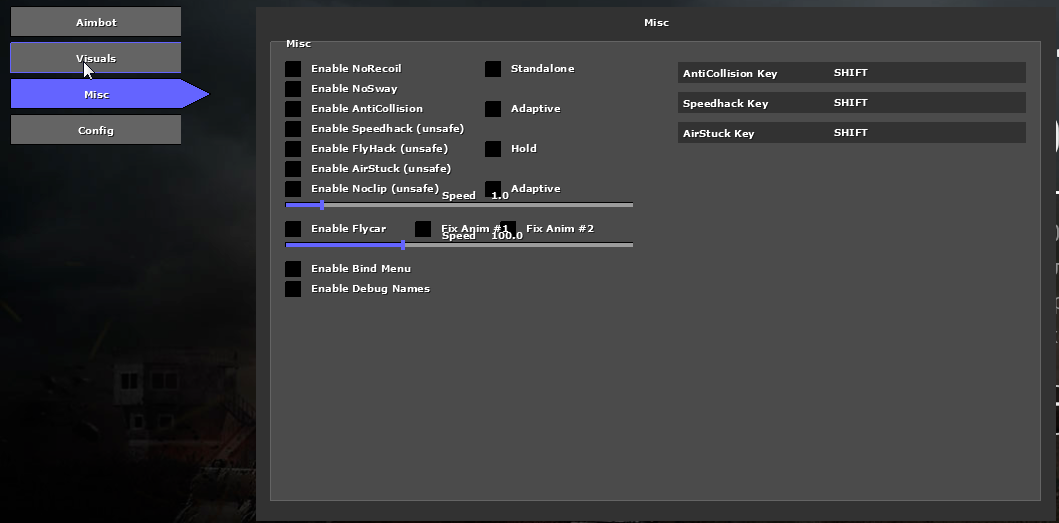Toggle the Enable NoRecoil checkbox
1059x523 pixels.
[293, 69]
